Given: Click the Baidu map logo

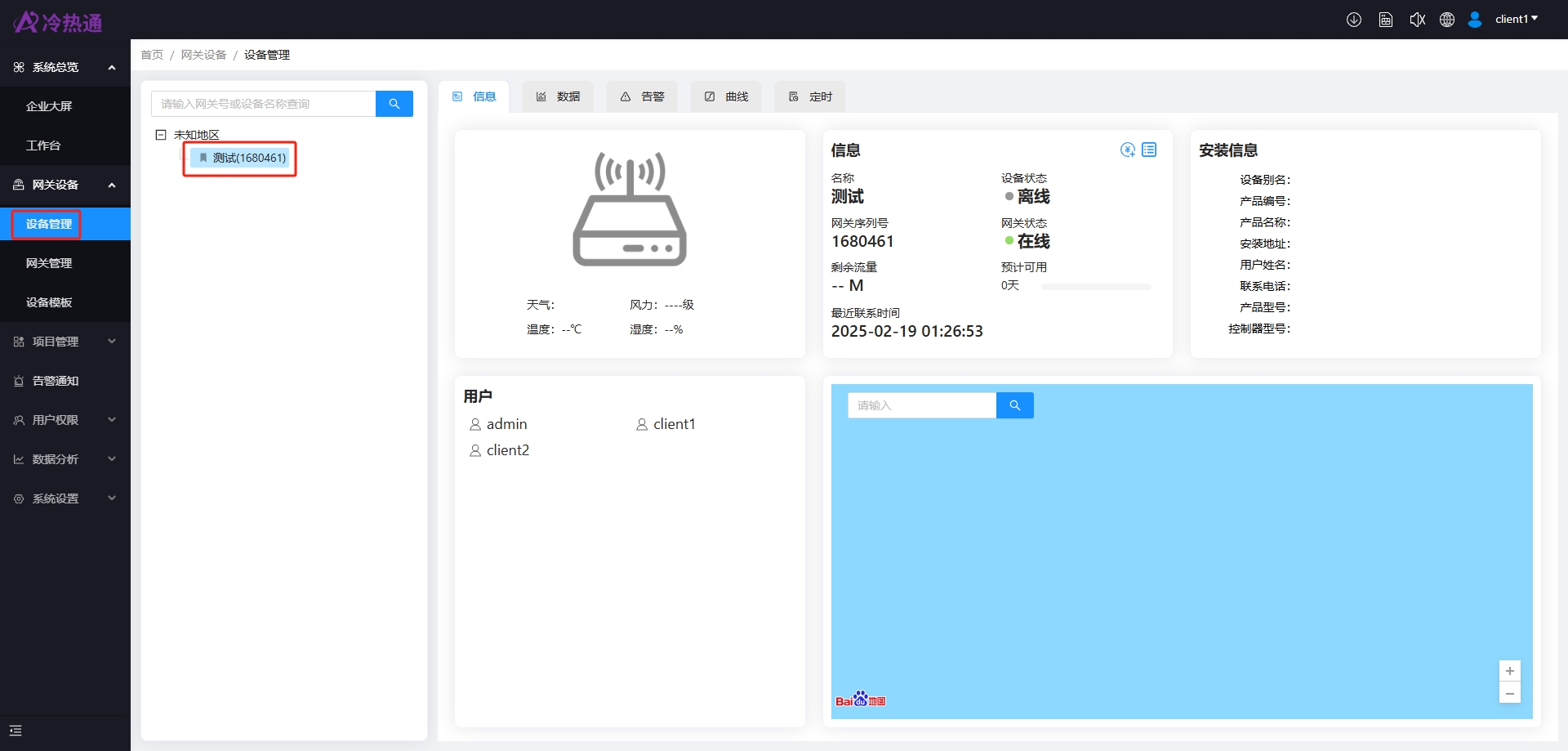Looking at the screenshot, I should click(x=861, y=700).
